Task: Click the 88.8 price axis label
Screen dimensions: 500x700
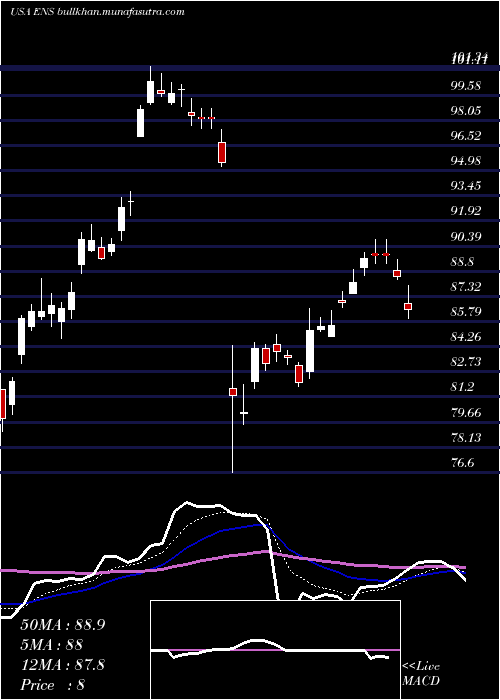Action: pyautogui.click(x=462, y=261)
